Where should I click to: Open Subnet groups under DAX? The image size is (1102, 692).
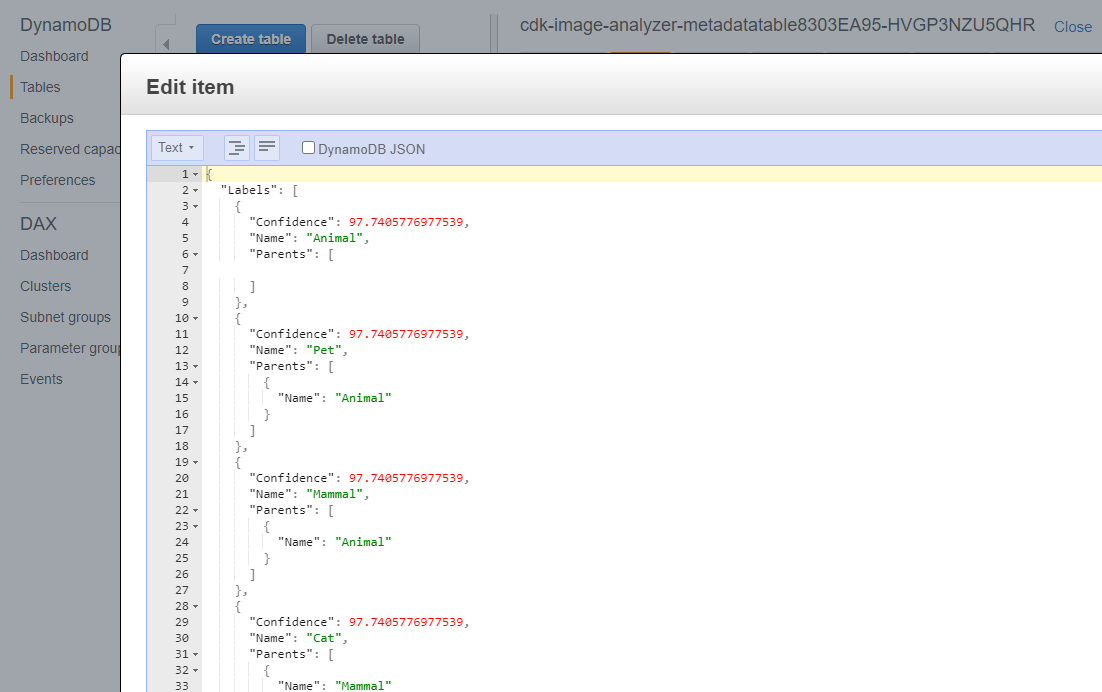65,317
